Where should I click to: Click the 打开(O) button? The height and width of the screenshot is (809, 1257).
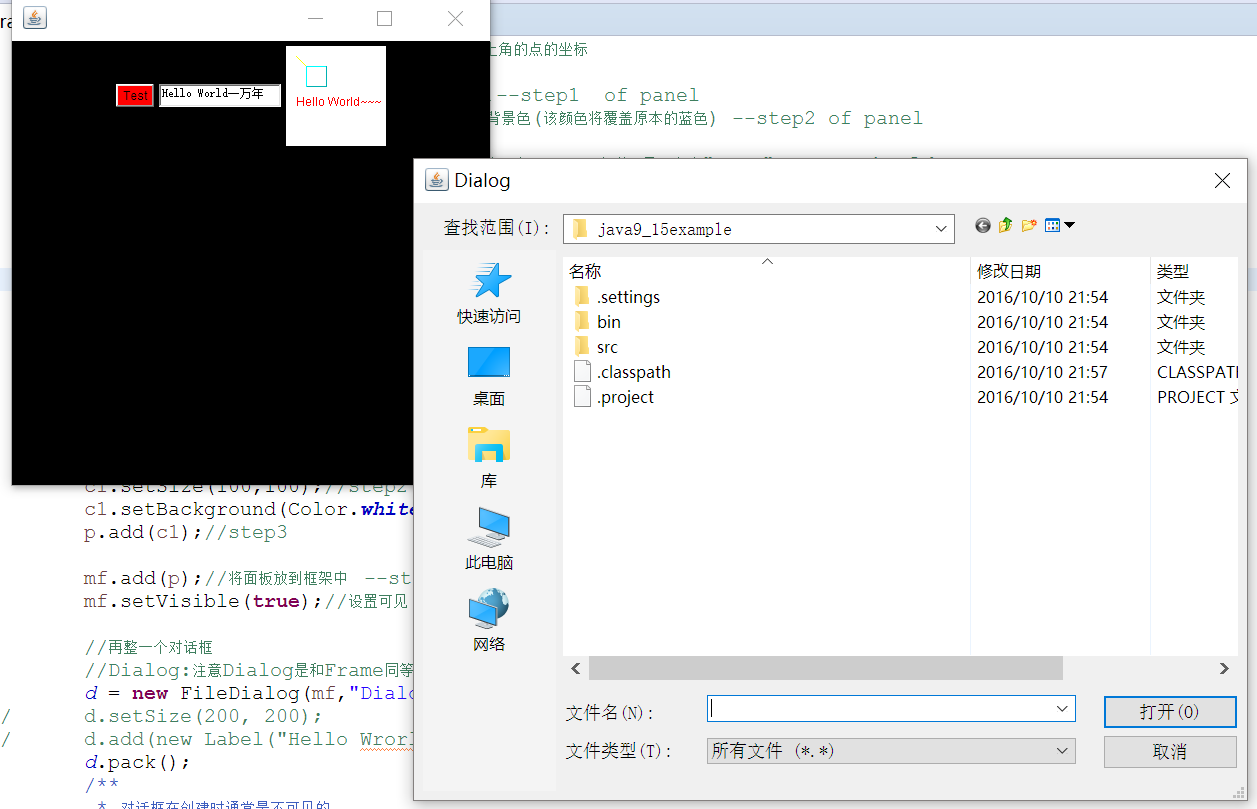coord(1170,711)
